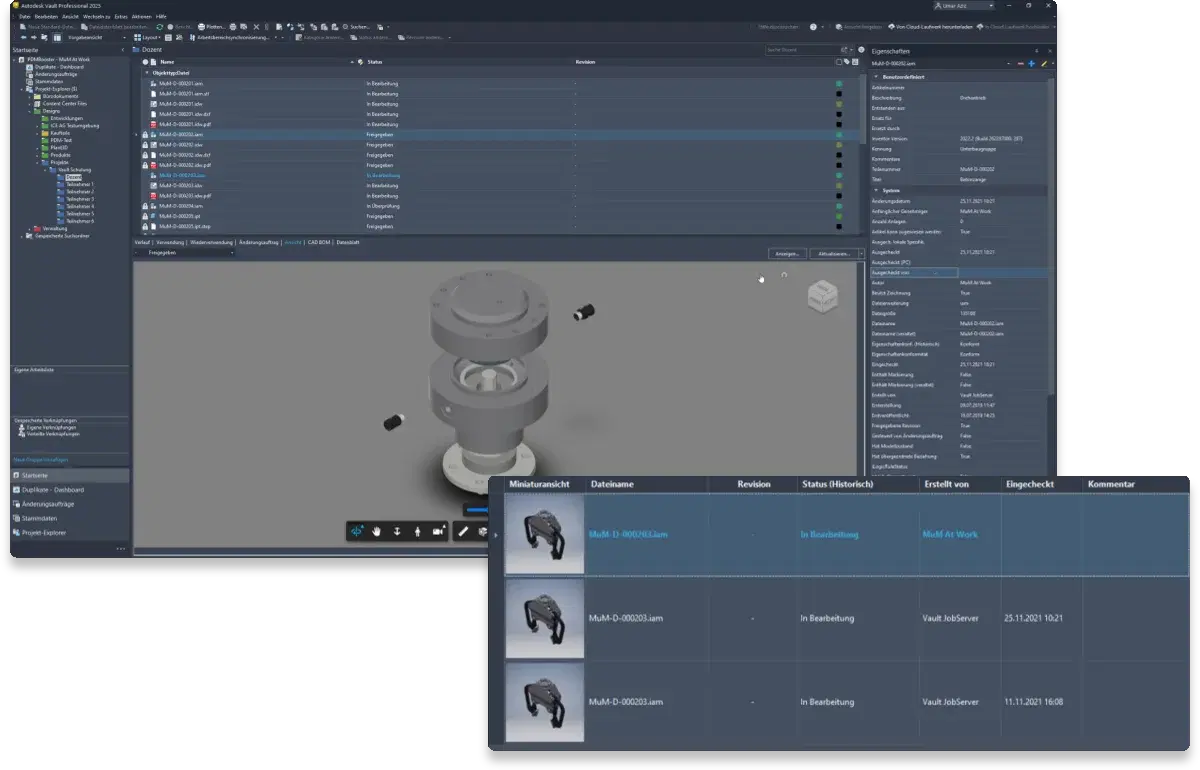The width and height of the screenshot is (1200, 770).
Task: Select PDMBooster - MuM At Work root node
Action: (58, 59)
